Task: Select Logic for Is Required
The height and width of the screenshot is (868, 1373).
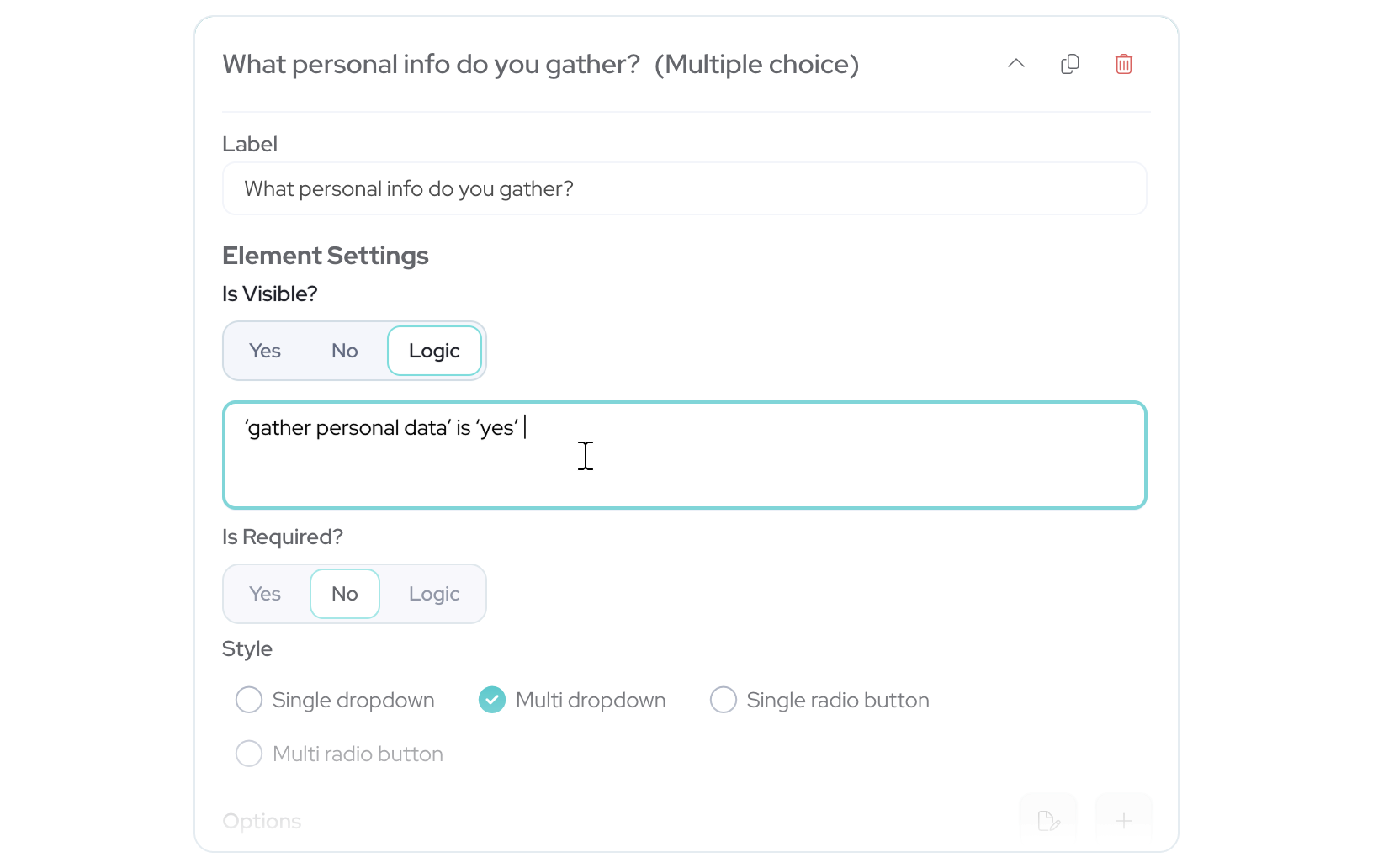Action: pos(434,594)
